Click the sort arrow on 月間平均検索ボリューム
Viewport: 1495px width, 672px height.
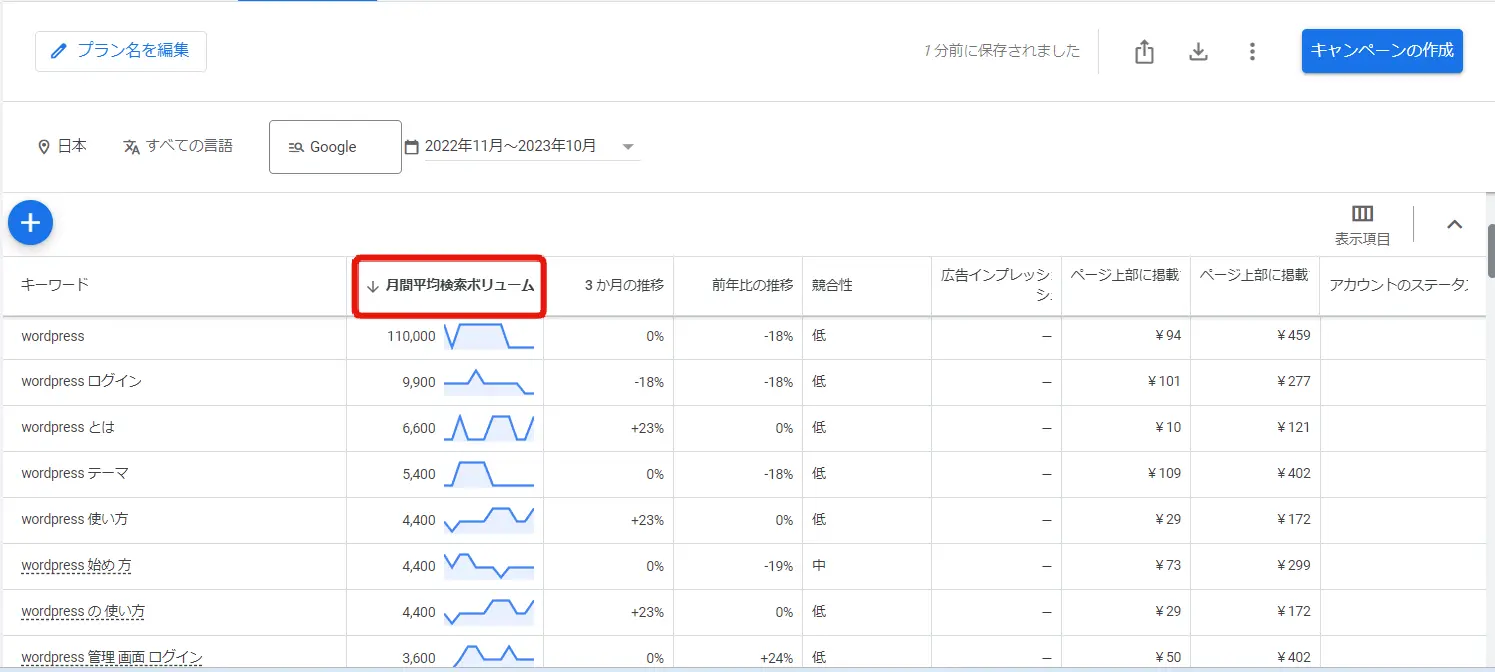coord(369,286)
